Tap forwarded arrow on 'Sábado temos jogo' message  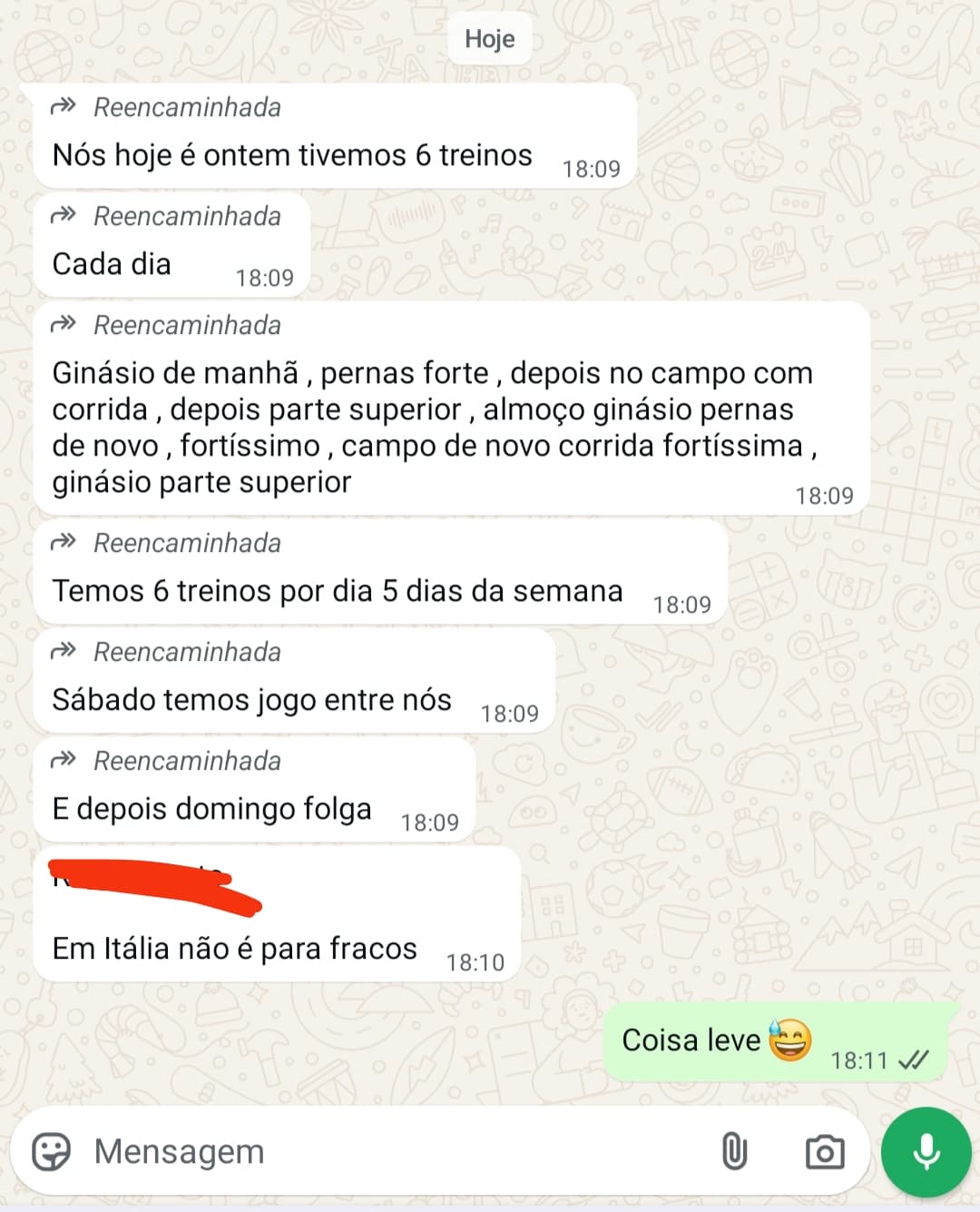pyautogui.click(x=64, y=652)
